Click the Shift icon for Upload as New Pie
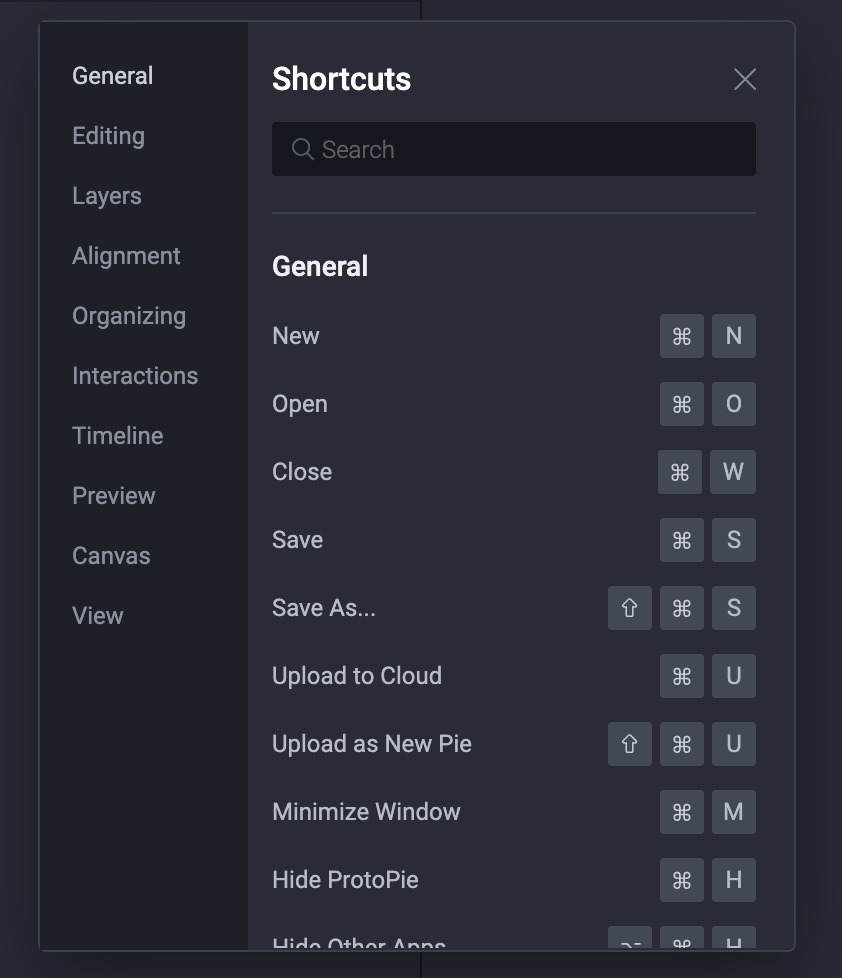 tap(630, 744)
